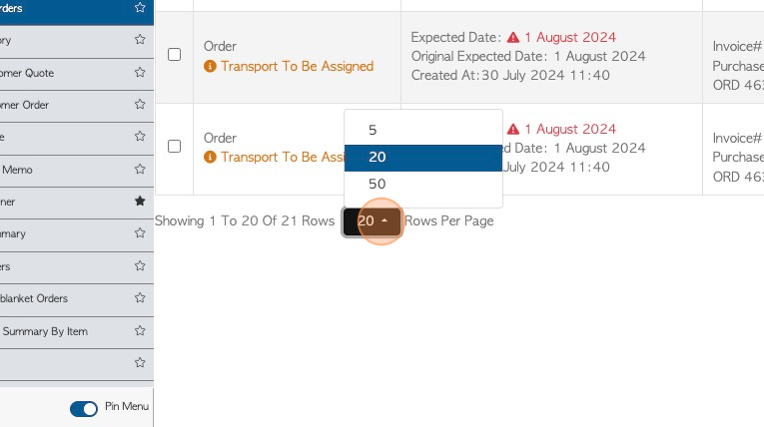Star the Memo sidebar entry
Screen dimensions: 764x427
tap(140, 169)
